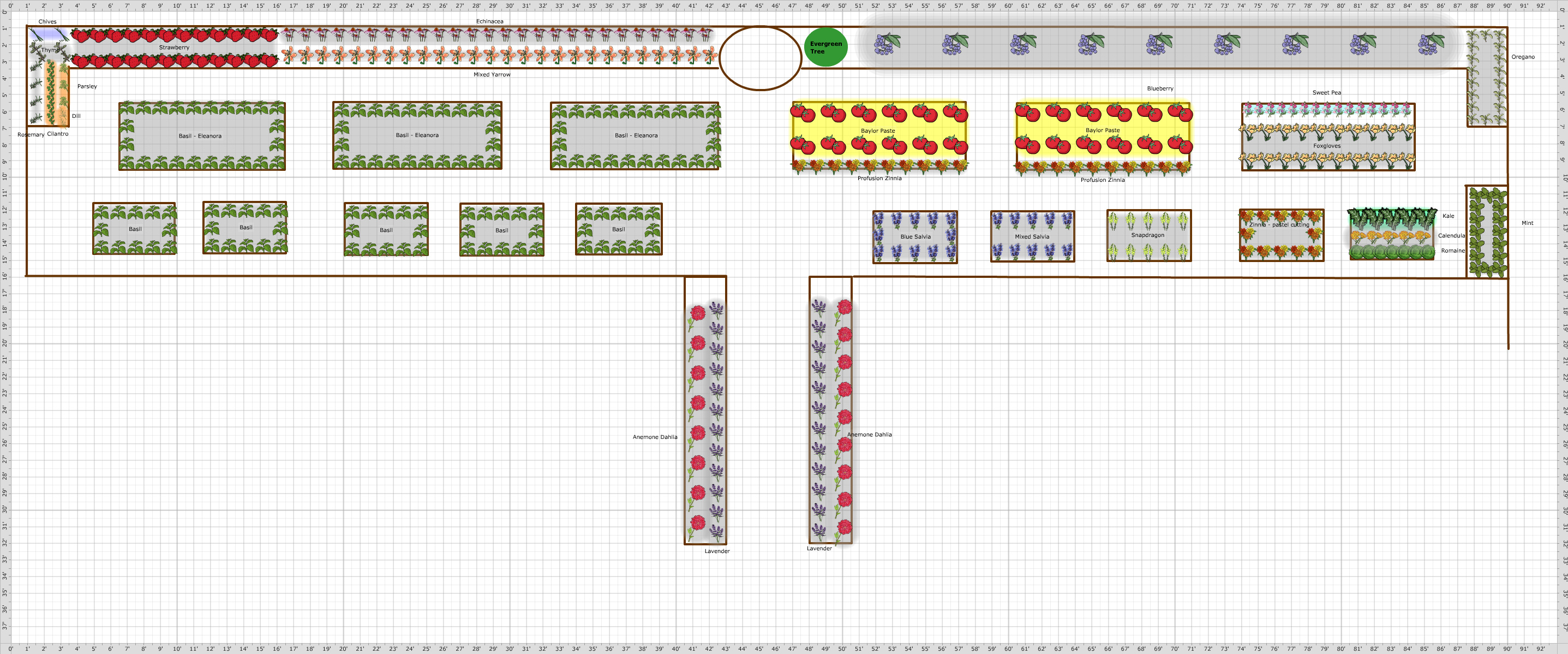This screenshot has width=1568, height=654.
Task: Click the Evergreen Tree icon
Action: pos(826,47)
